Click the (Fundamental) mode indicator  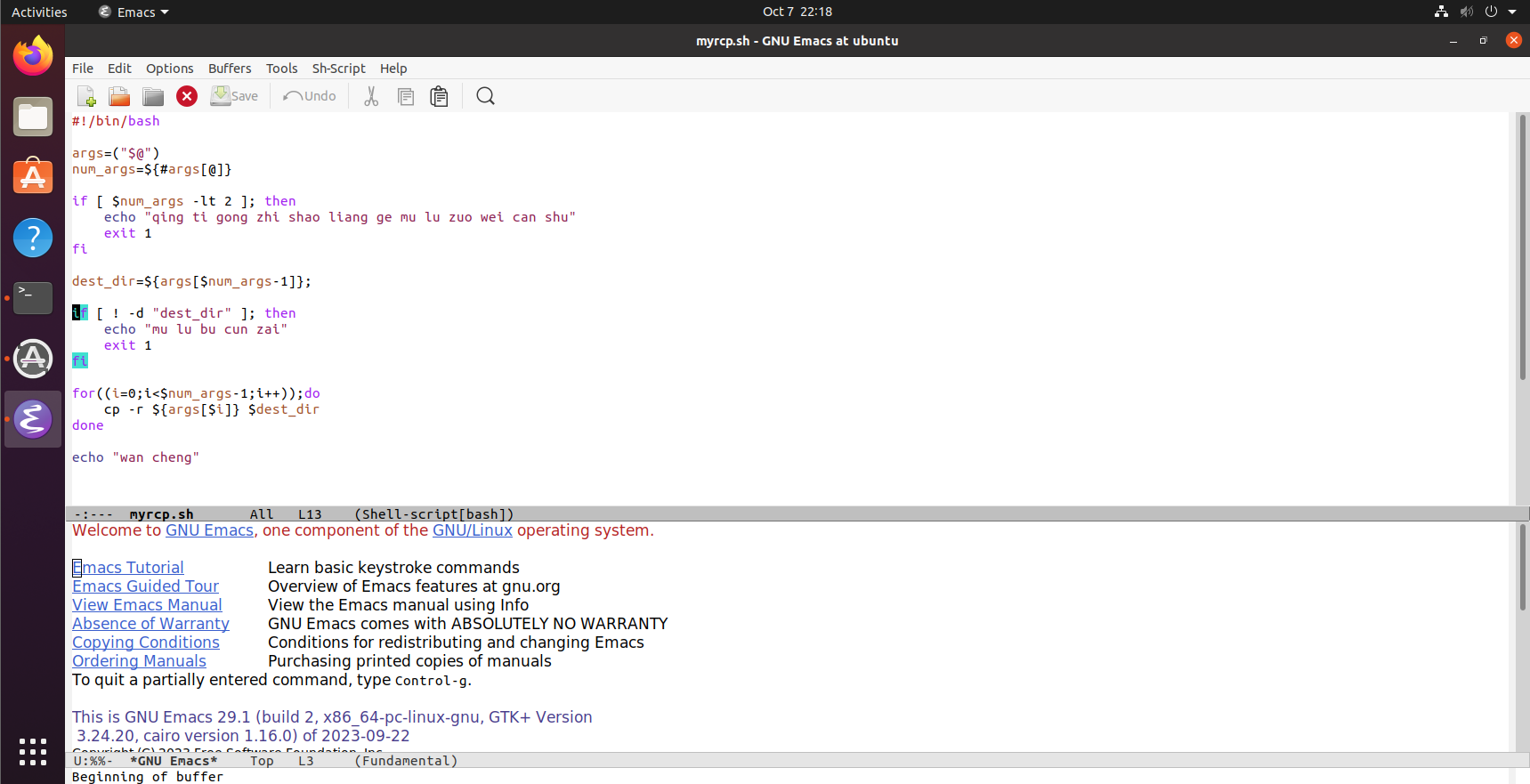(406, 761)
